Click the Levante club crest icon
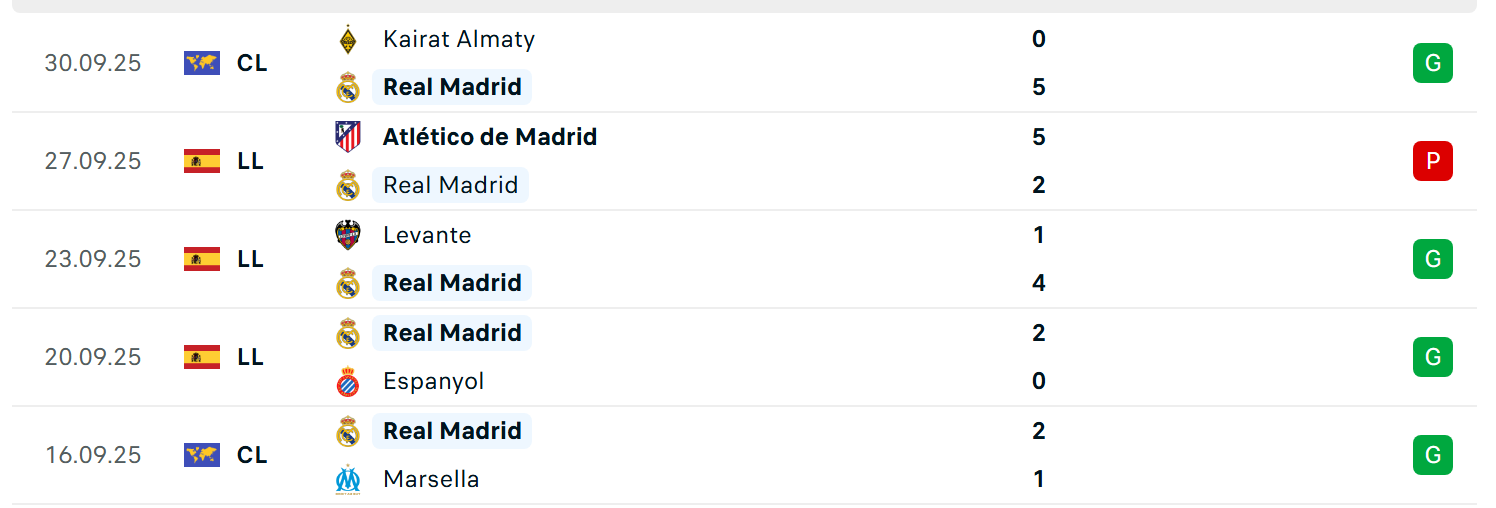Image resolution: width=1496 pixels, height=508 pixels. (347, 235)
